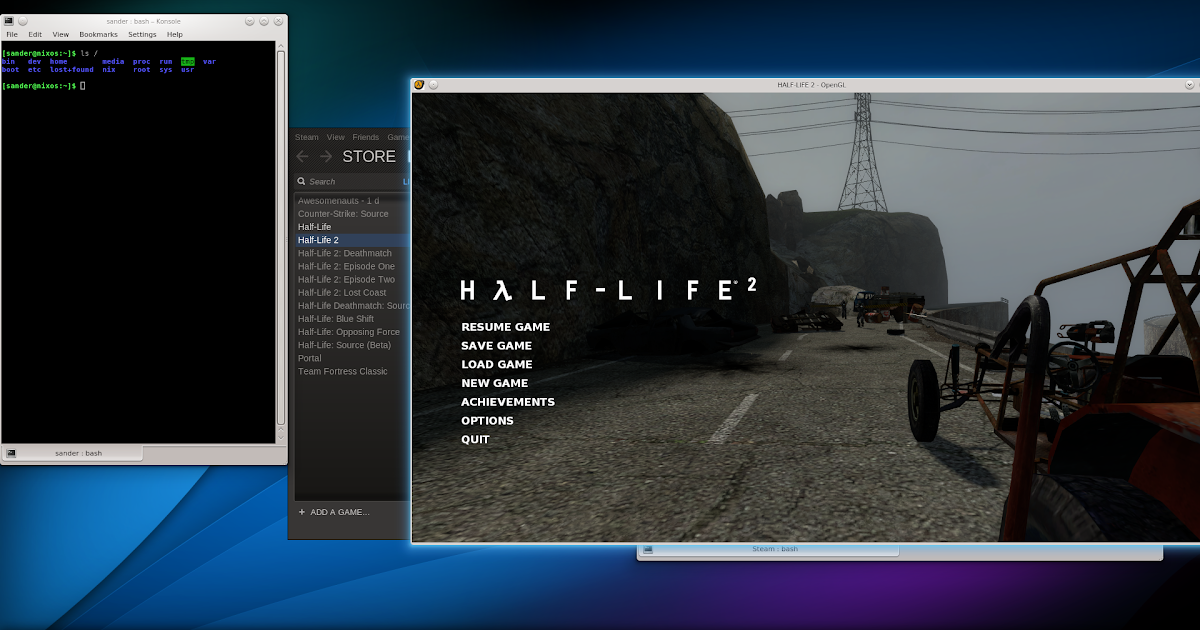Viewport: 1200px width, 630px height.
Task: Open the Friends menu in Steam window
Action: point(366,137)
